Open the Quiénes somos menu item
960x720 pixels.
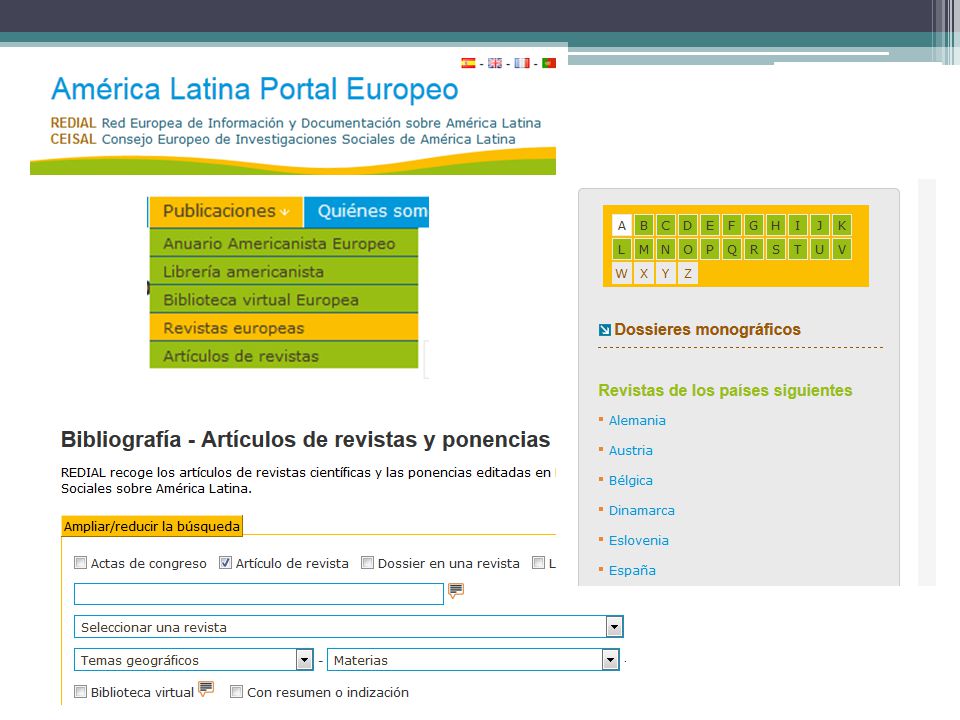pos(367,211)
